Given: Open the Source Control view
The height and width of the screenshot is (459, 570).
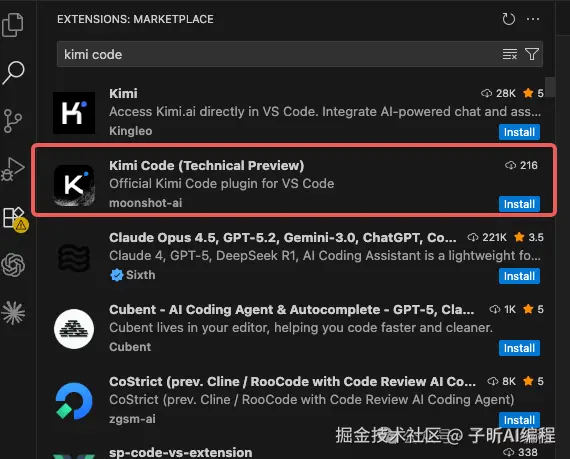Looking at the screenshot, I should pyautogui.click(x=13, y=121).
